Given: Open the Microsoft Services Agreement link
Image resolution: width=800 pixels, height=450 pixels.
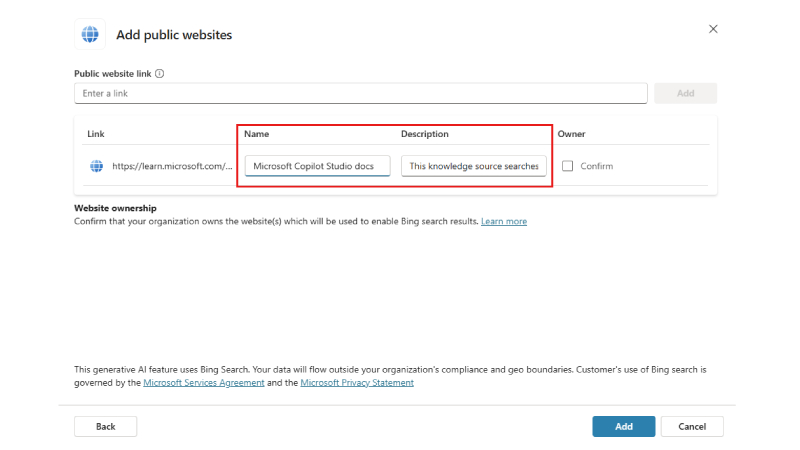Looking at the screenshot, I should 204,383.
